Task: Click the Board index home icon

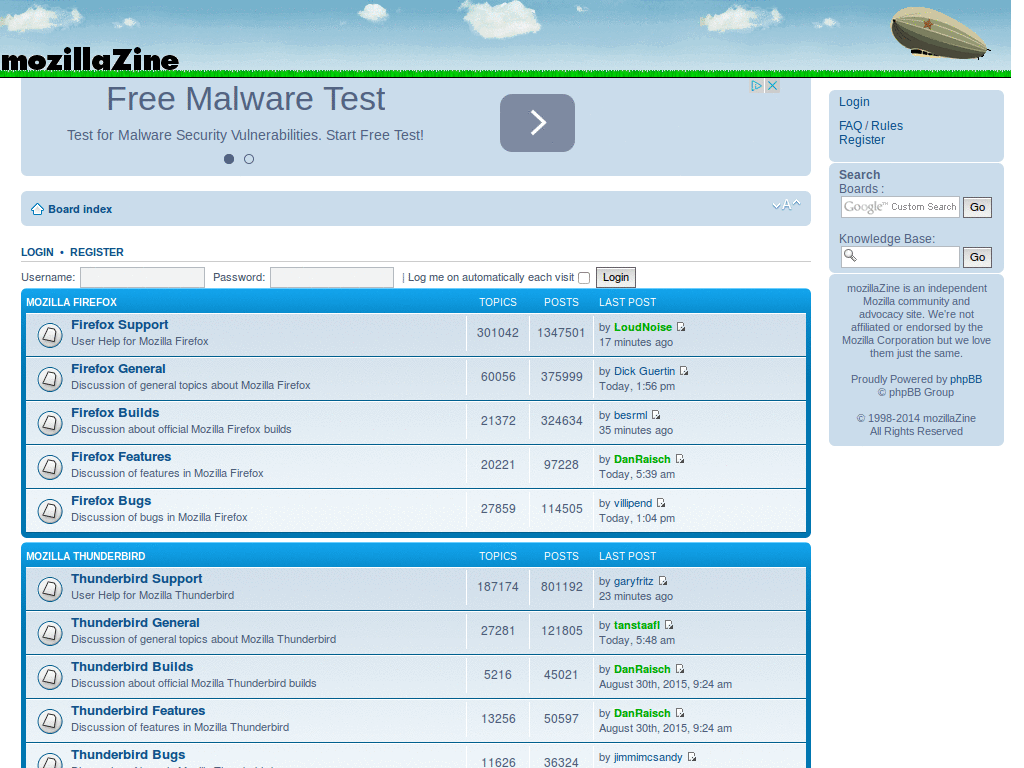Action: click(37, 209)
